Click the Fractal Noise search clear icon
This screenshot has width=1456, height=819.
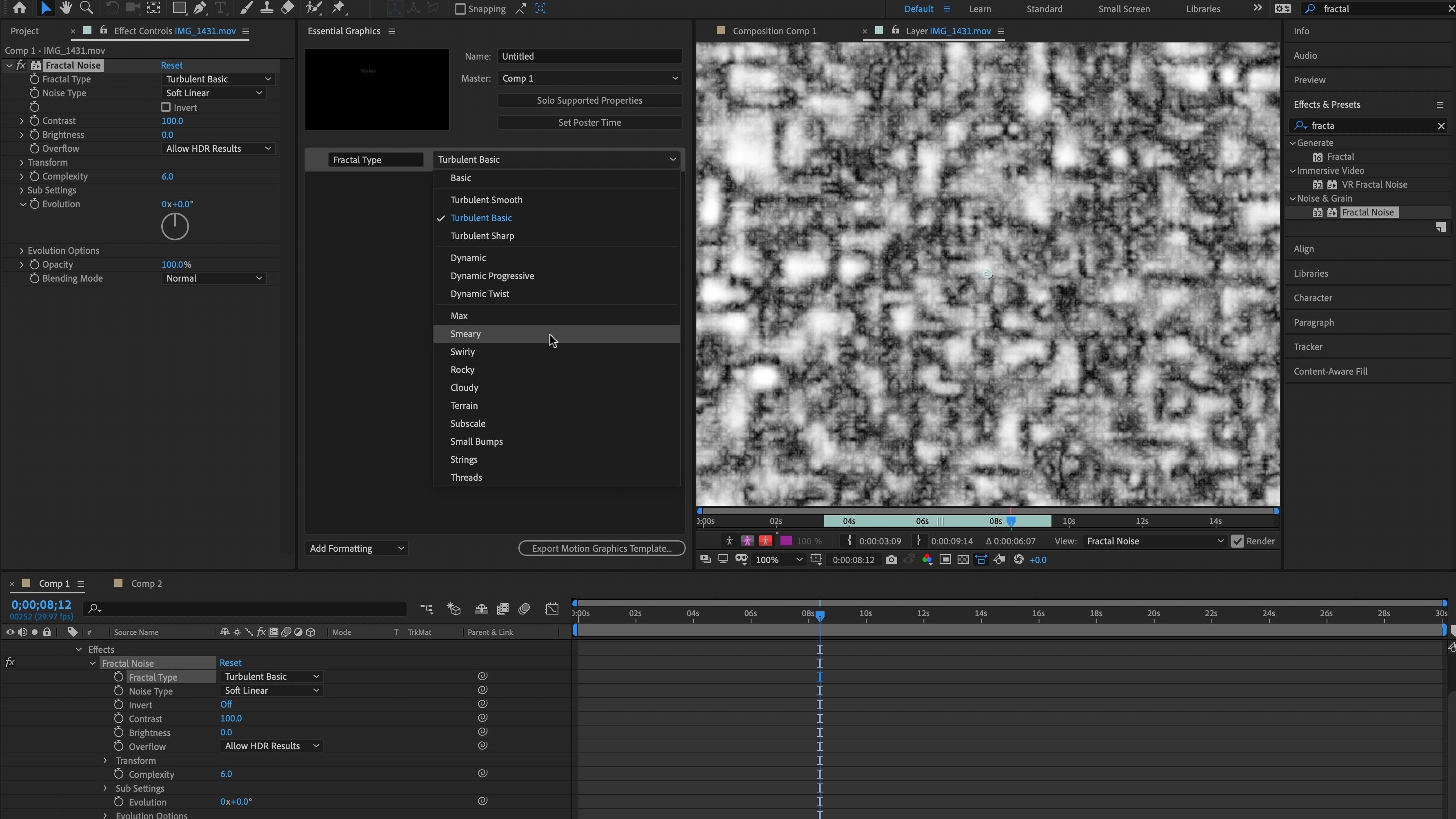tap(1441, 125)
